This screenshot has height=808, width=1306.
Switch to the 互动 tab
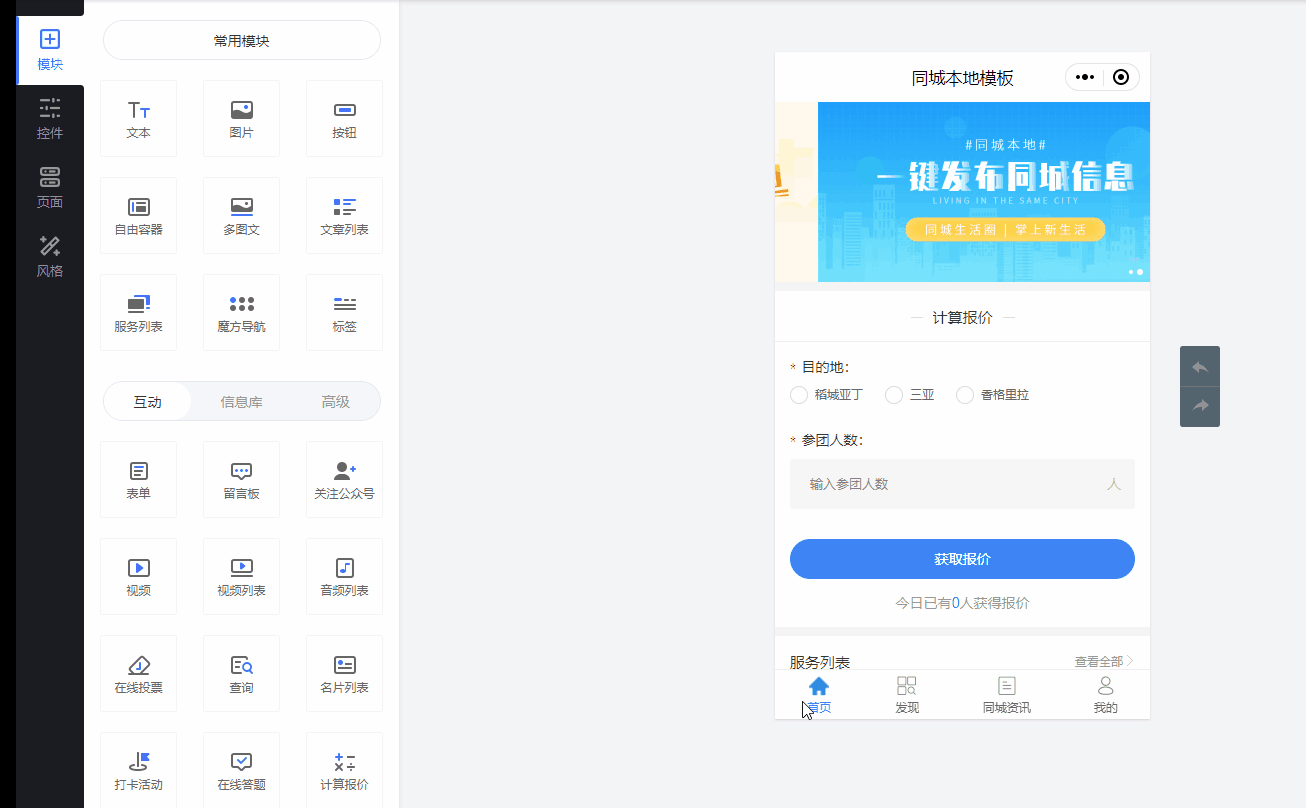click(148, 402)
